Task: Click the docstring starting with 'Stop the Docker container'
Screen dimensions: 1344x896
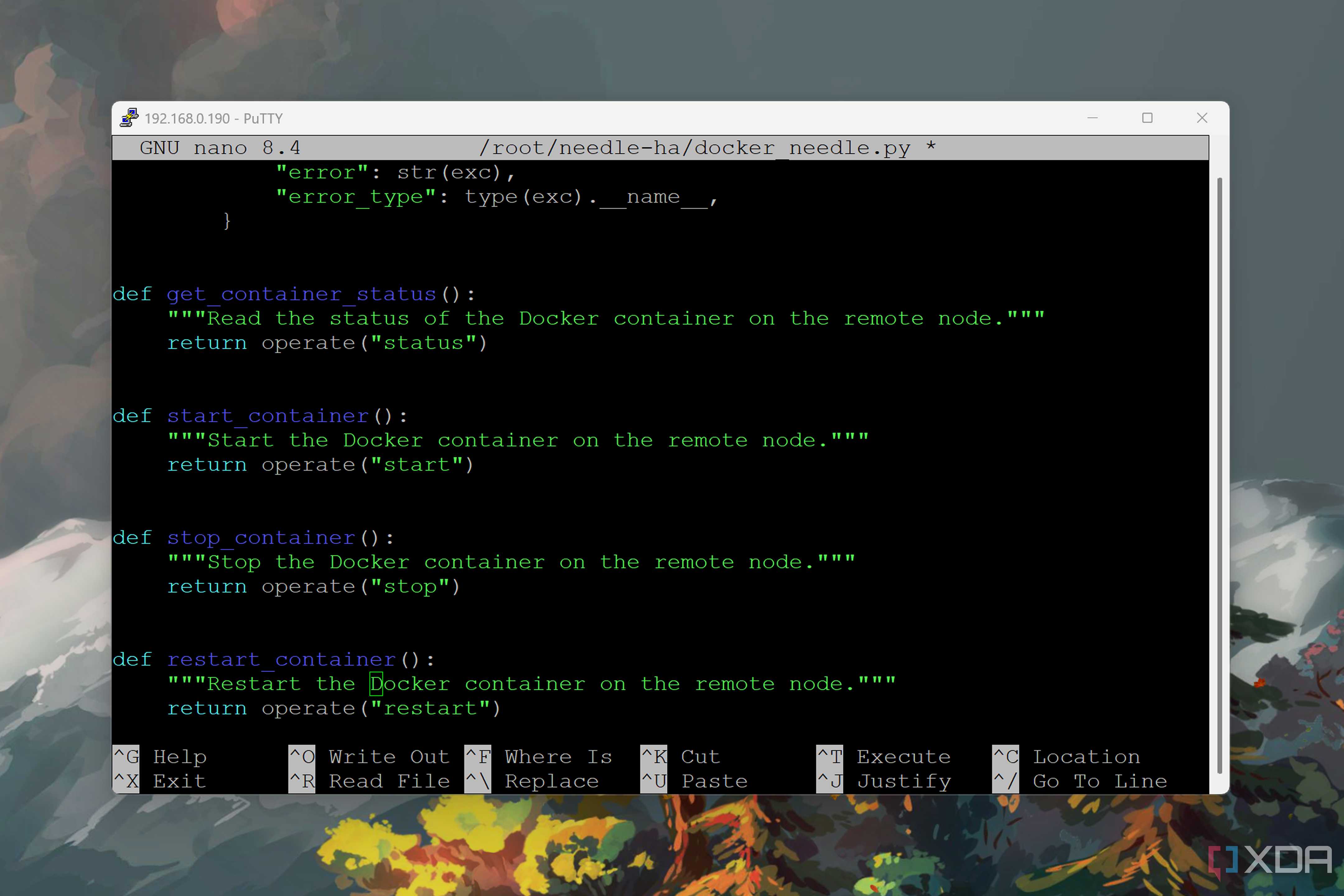Action: point(511,562)
